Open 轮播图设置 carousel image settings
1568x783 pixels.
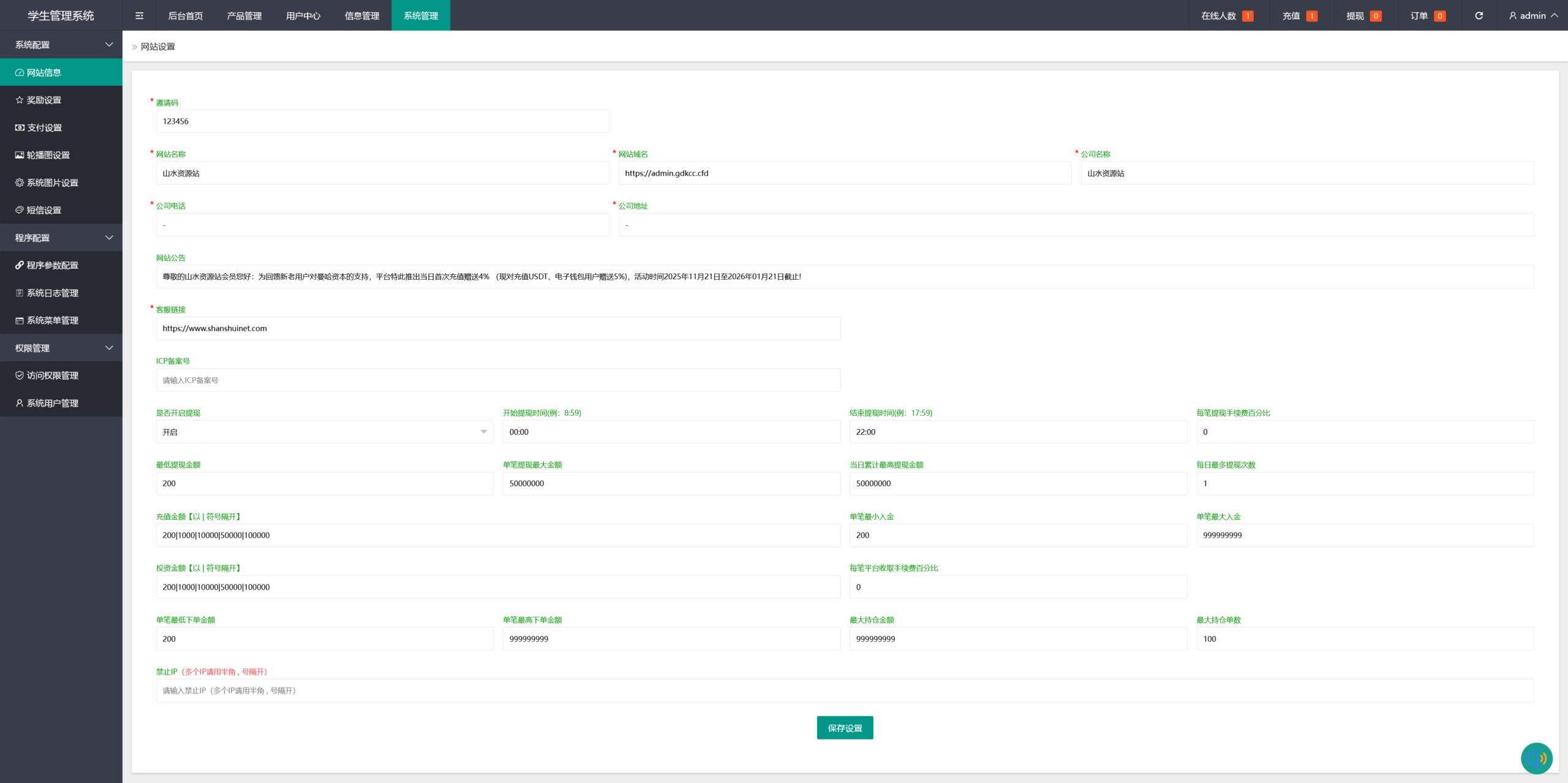48,155
